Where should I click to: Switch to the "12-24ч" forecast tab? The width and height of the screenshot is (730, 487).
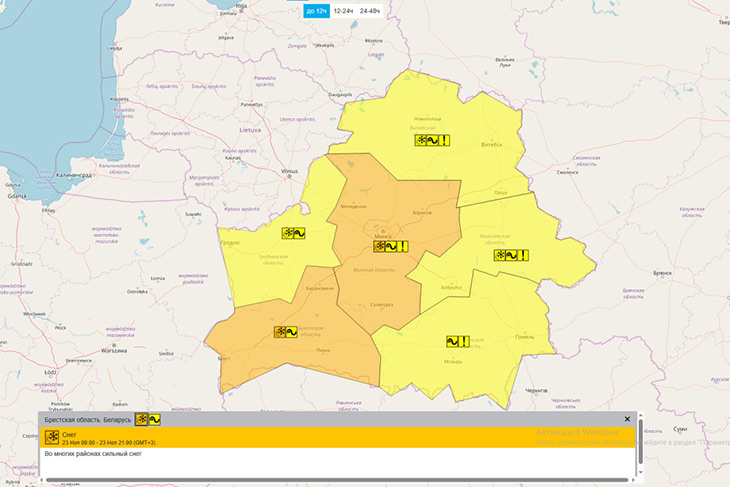coord(343,11)
